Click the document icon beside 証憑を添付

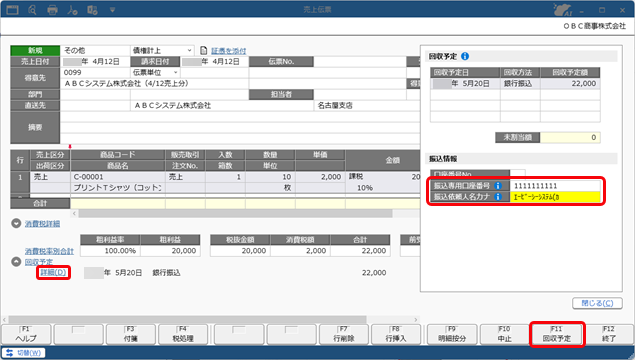(204, 51)
